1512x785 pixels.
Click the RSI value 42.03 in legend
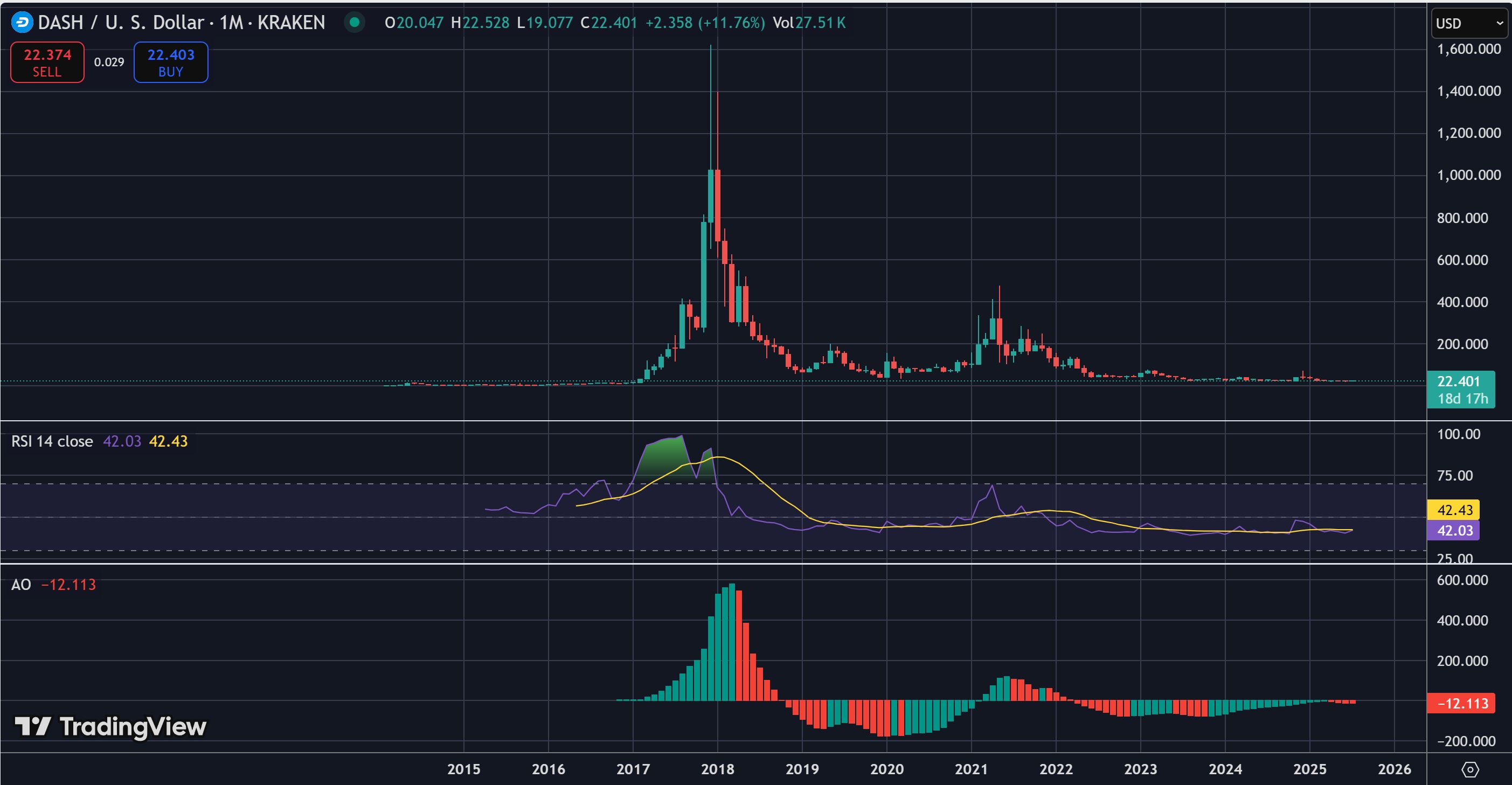point(122,441)
